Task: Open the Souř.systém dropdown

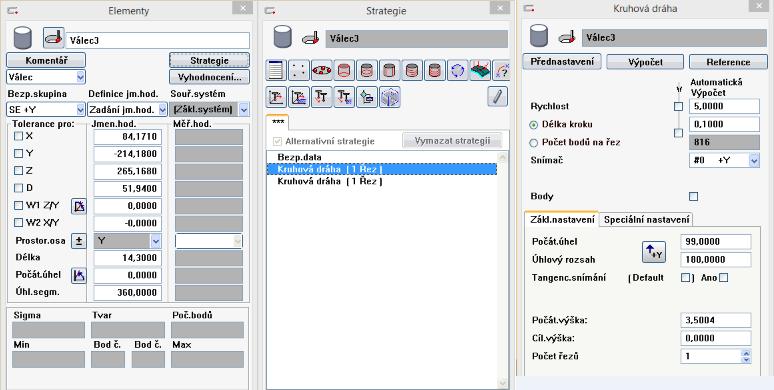Action: click(244, 110)
